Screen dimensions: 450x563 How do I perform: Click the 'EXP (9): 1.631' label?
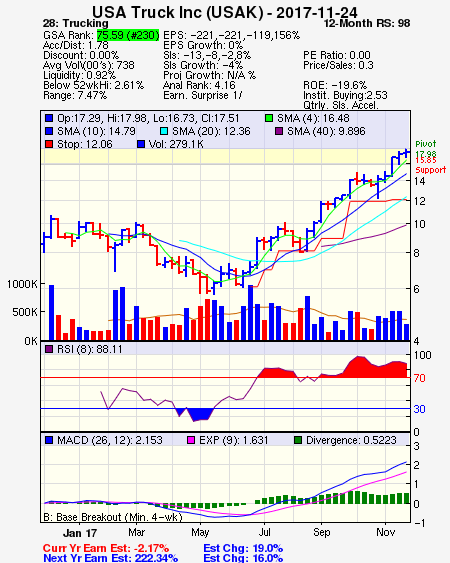tap(233, 440)
